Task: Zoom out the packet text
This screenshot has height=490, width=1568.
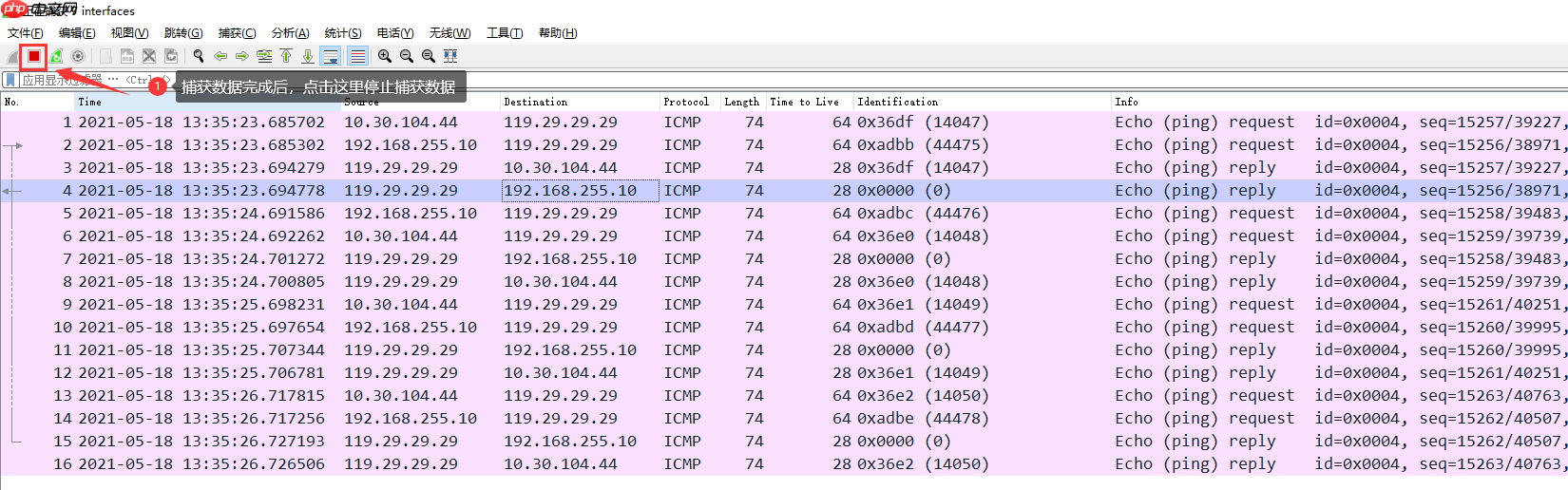Action: [x=407, y=56]
